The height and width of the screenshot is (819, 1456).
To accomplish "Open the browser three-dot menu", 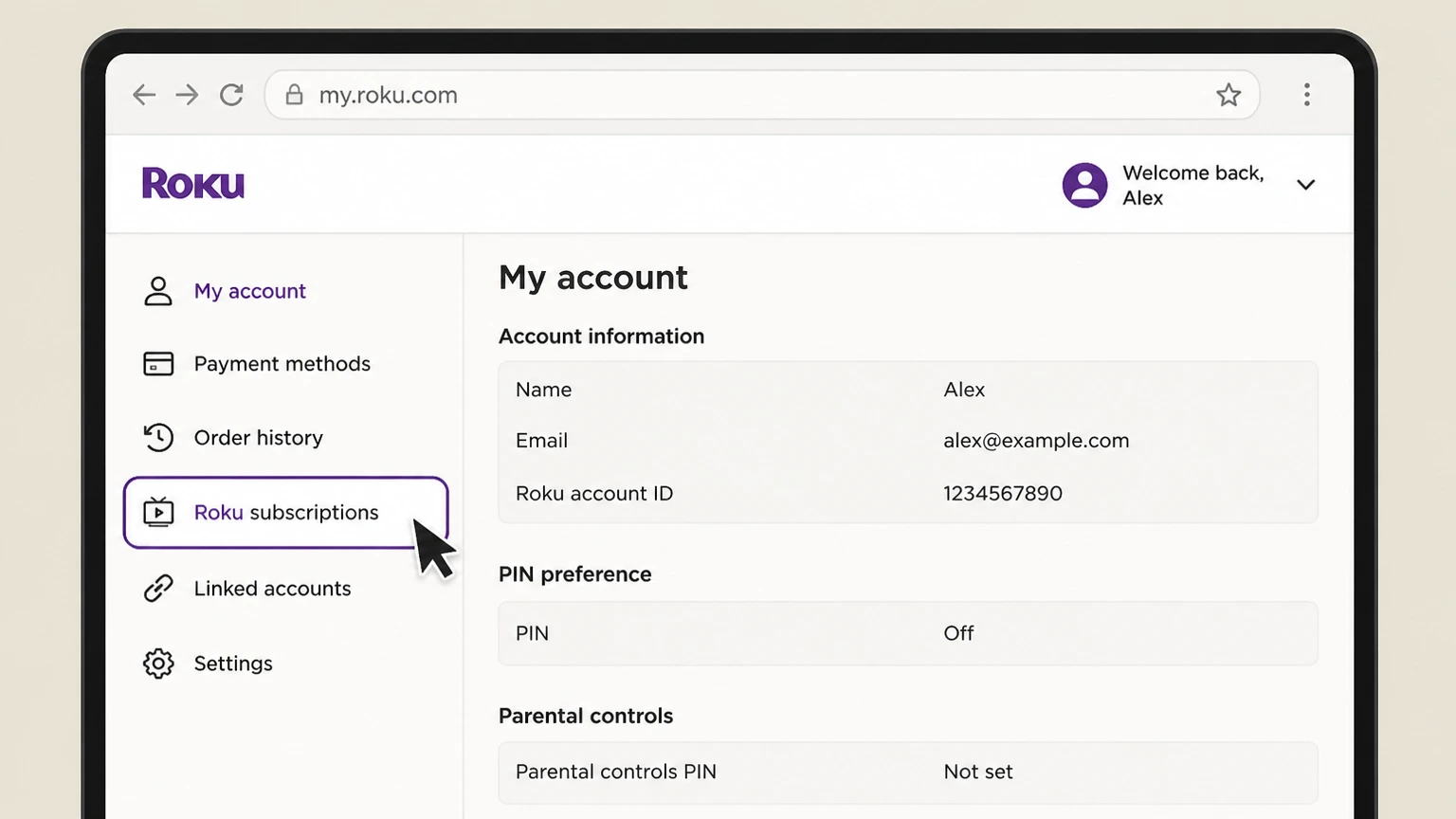I will pos(1307,95).
